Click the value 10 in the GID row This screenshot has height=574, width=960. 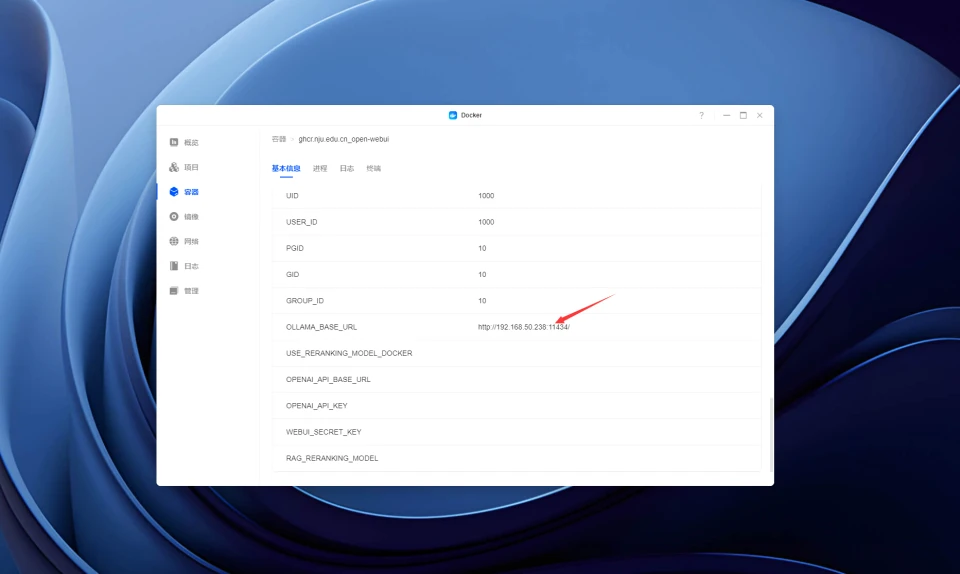(x=482, y=275)
